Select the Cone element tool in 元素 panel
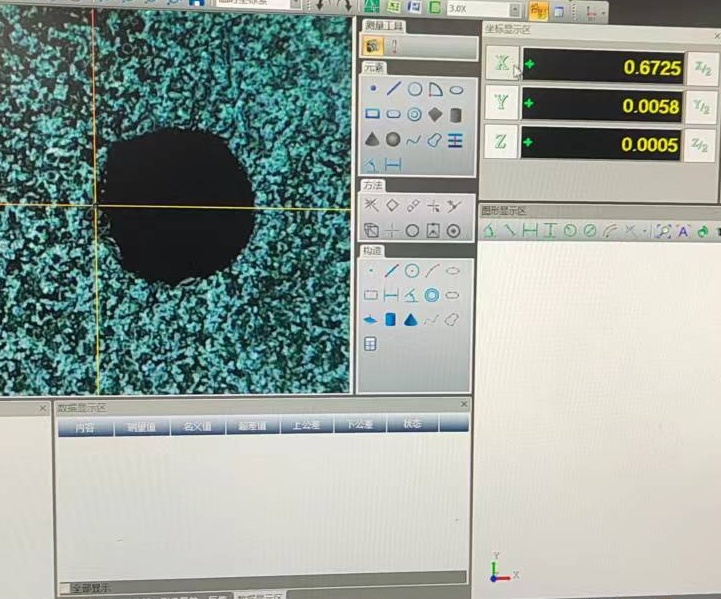721x599 pixels. [372, 140]
